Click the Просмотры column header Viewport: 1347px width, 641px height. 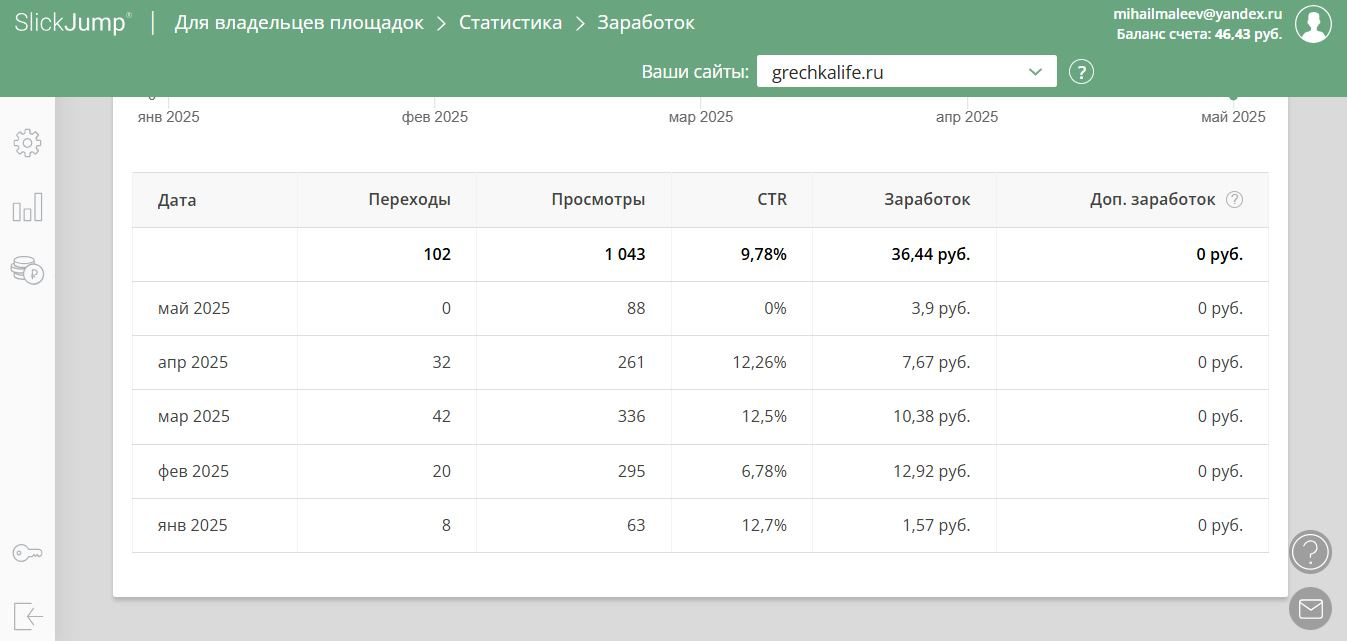coord(598,200)
